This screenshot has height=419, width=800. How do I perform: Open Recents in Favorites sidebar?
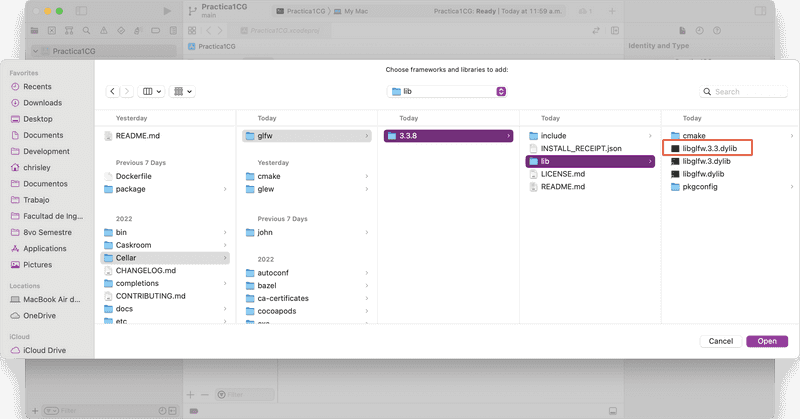[37, 87]
